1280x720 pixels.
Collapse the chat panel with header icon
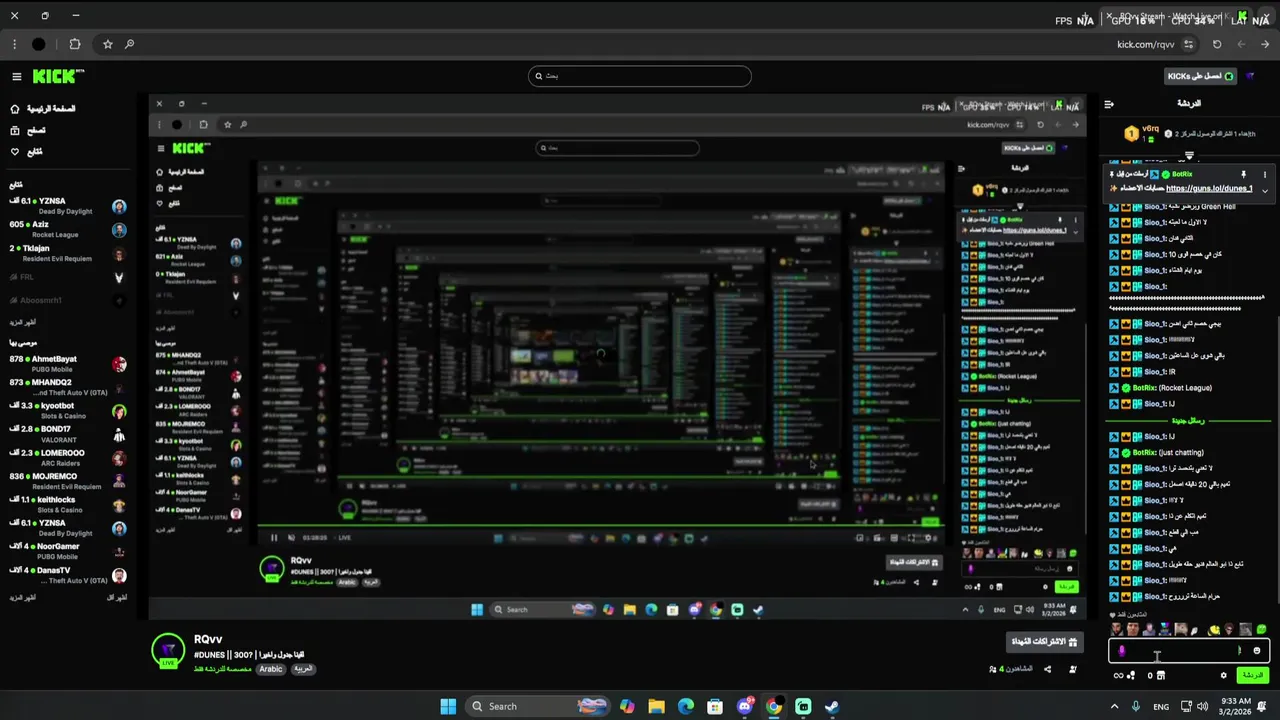pyautogui.click(x=1109, y=104)
